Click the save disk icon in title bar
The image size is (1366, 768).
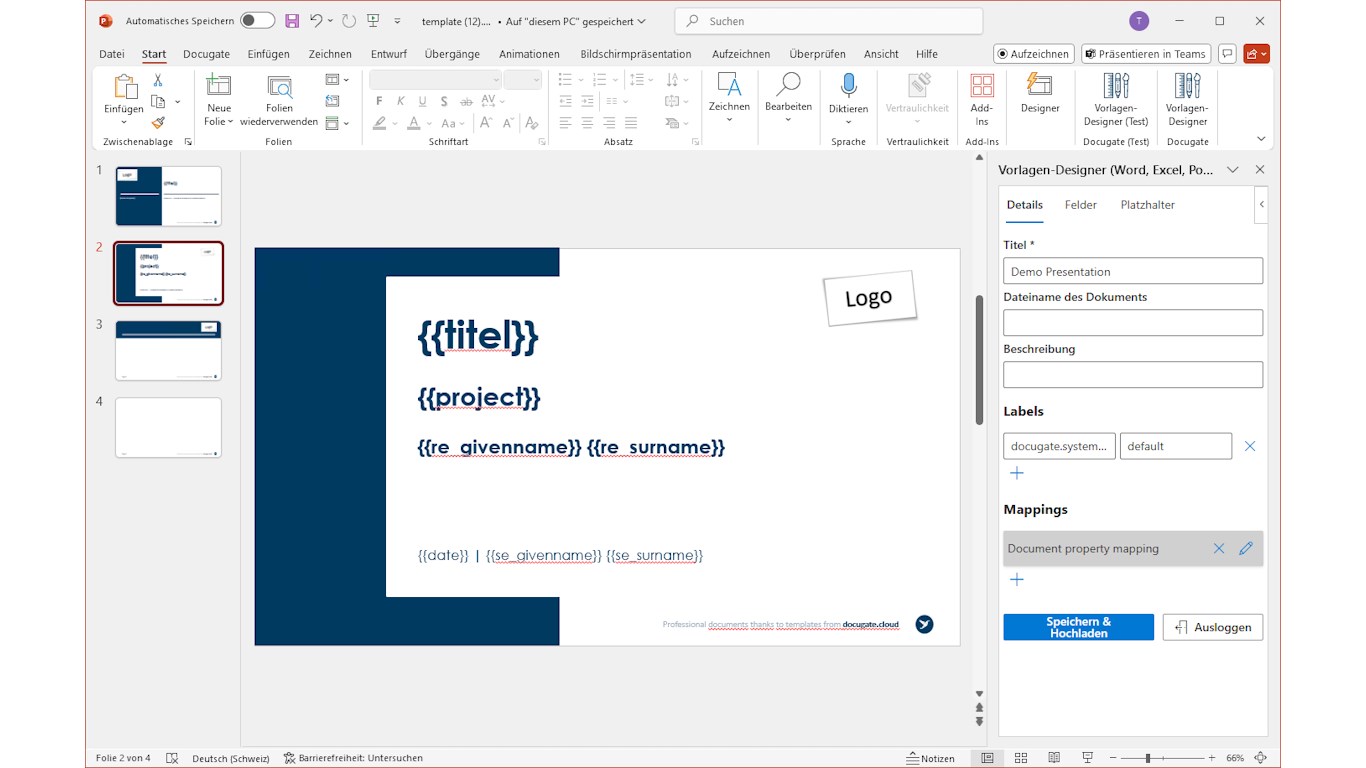pos(292,21)
